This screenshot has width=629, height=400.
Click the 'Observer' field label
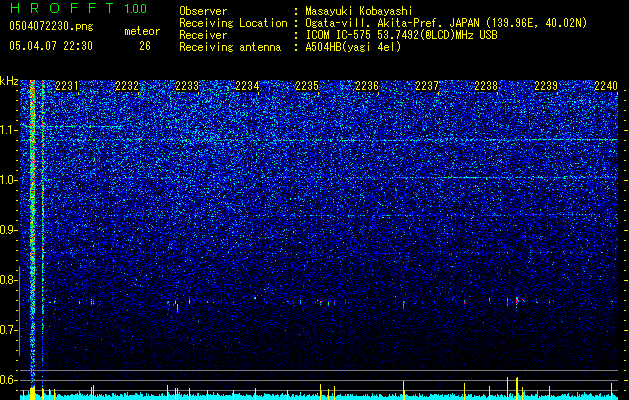(x=203, y=11)
